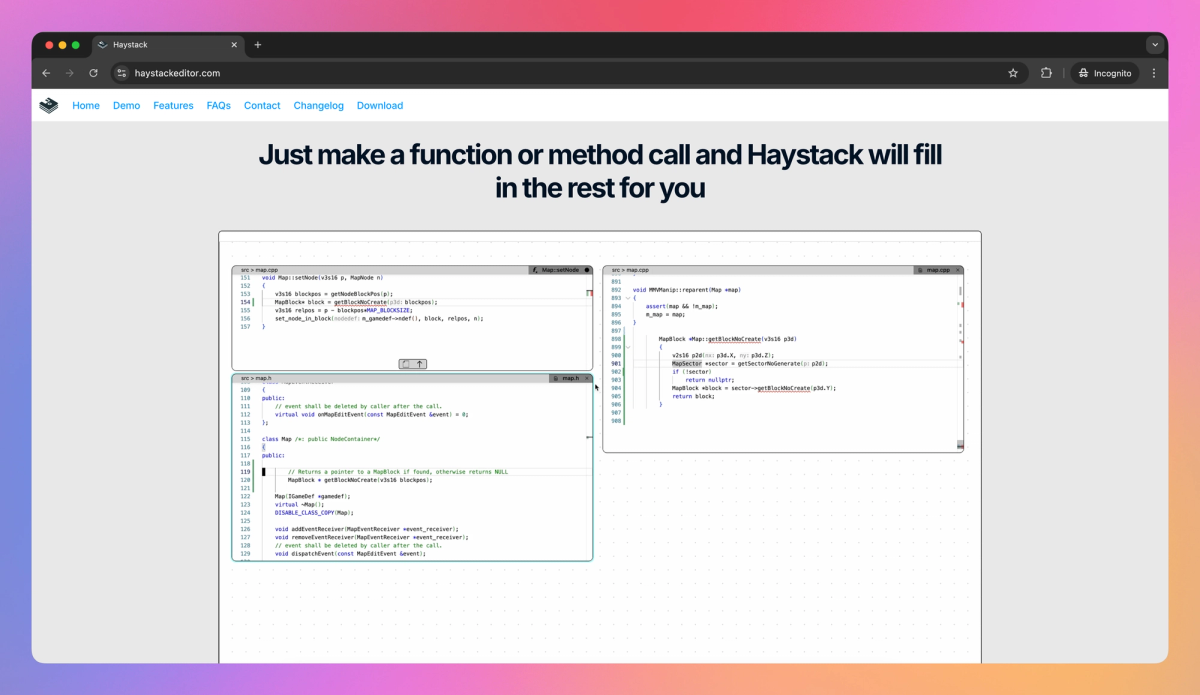Close the Haystack browser tab
Image resolution: width=1200 pixels, height=695 pixels.
point(234,45)
